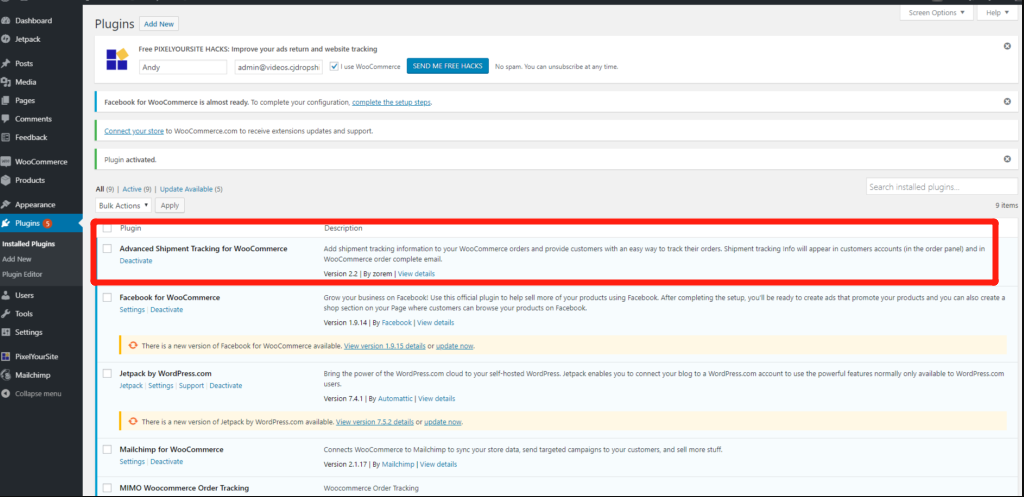Click the WooCommerce sidebar icon

[x=6, y=162]
